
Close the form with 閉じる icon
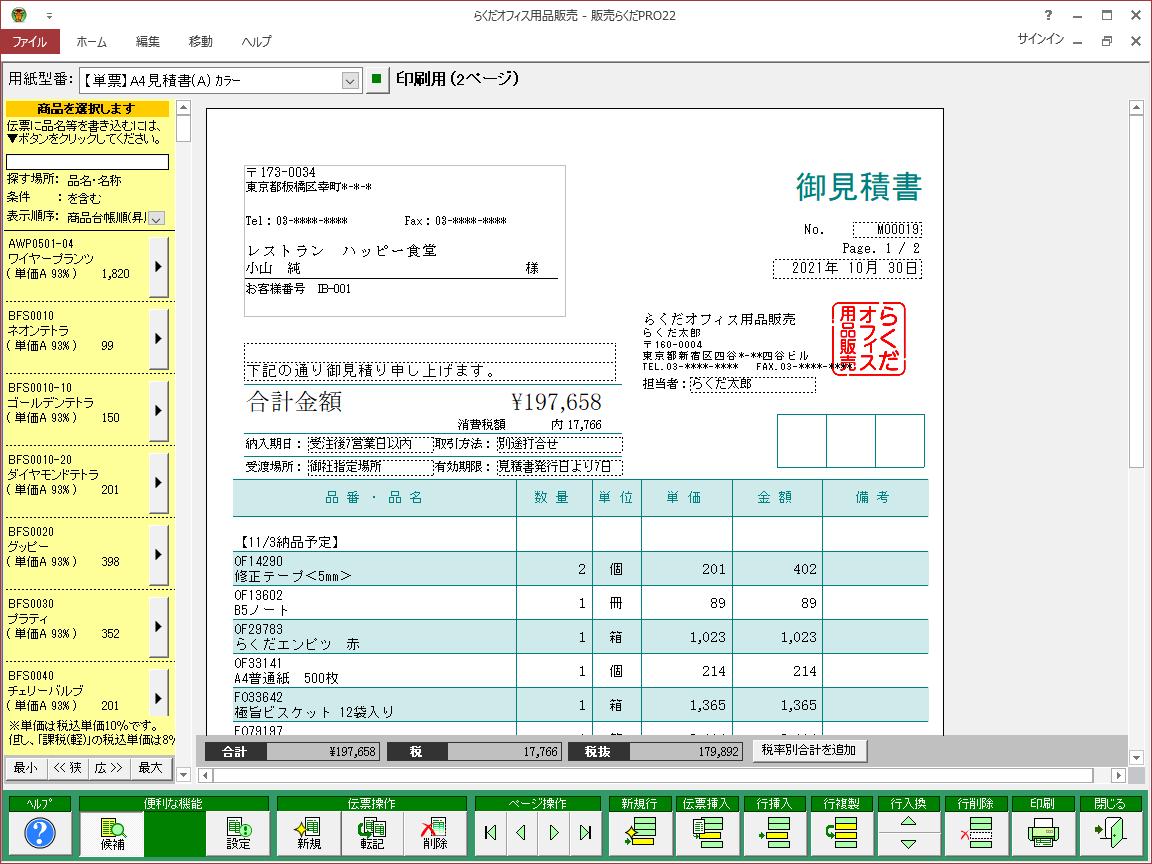tap(1110, 832)
